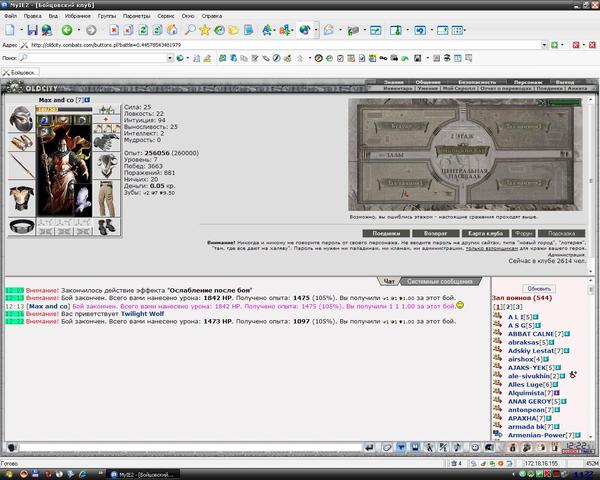Screen dimensions: 600x480
Task: Click the helmet equipment slot
Action: [x=21, y=119]
